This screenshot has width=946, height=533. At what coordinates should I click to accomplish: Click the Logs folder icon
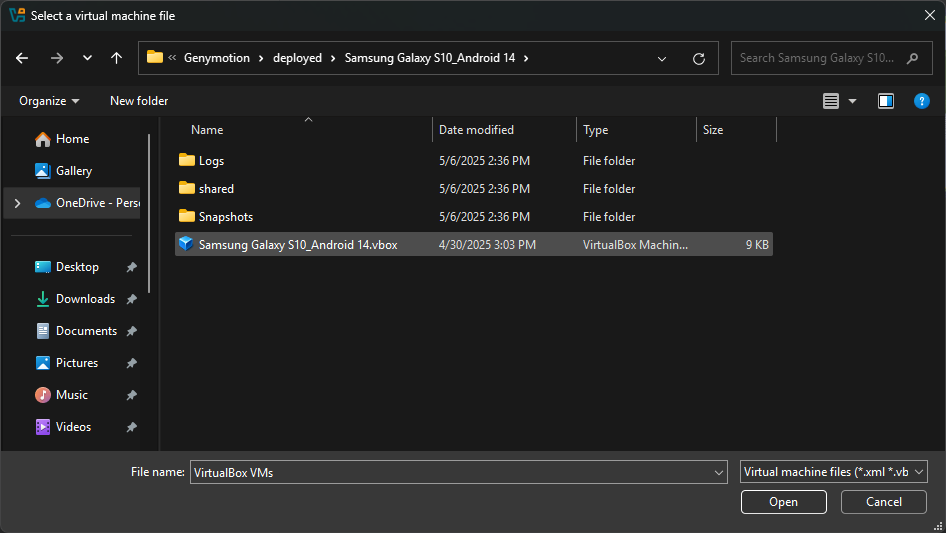click(187, 160)
